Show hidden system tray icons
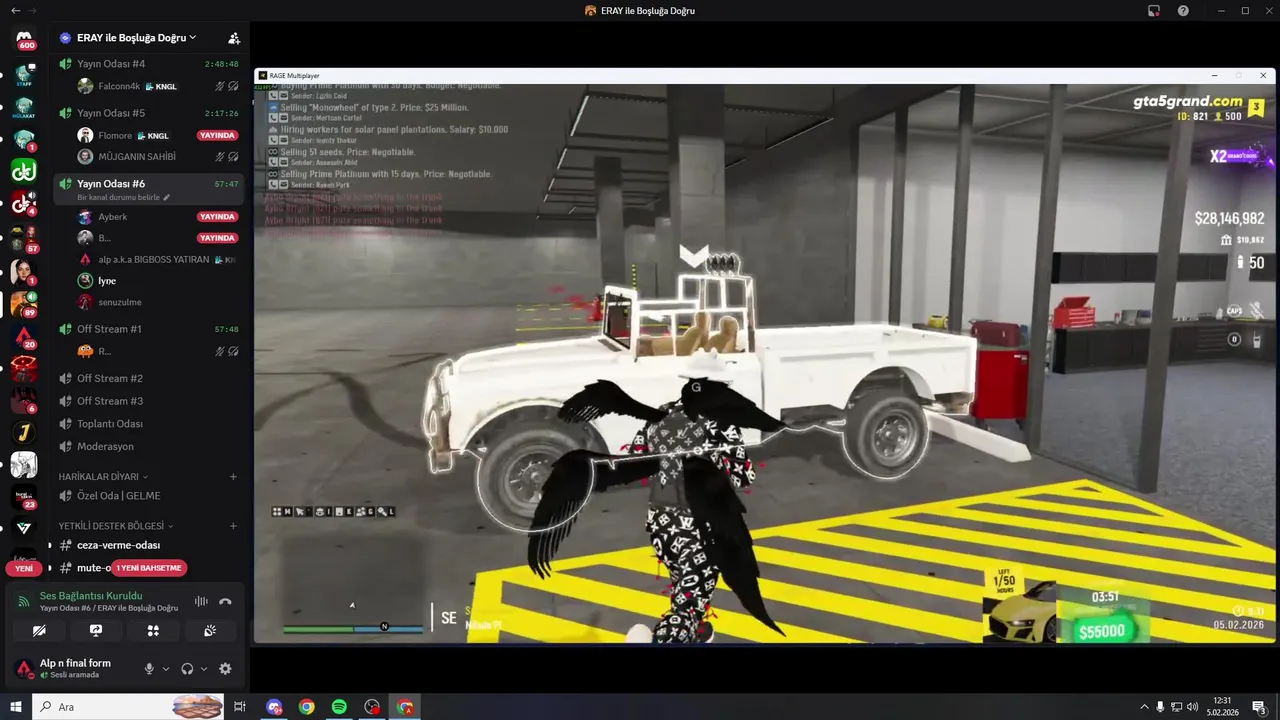 [1144, 707]
